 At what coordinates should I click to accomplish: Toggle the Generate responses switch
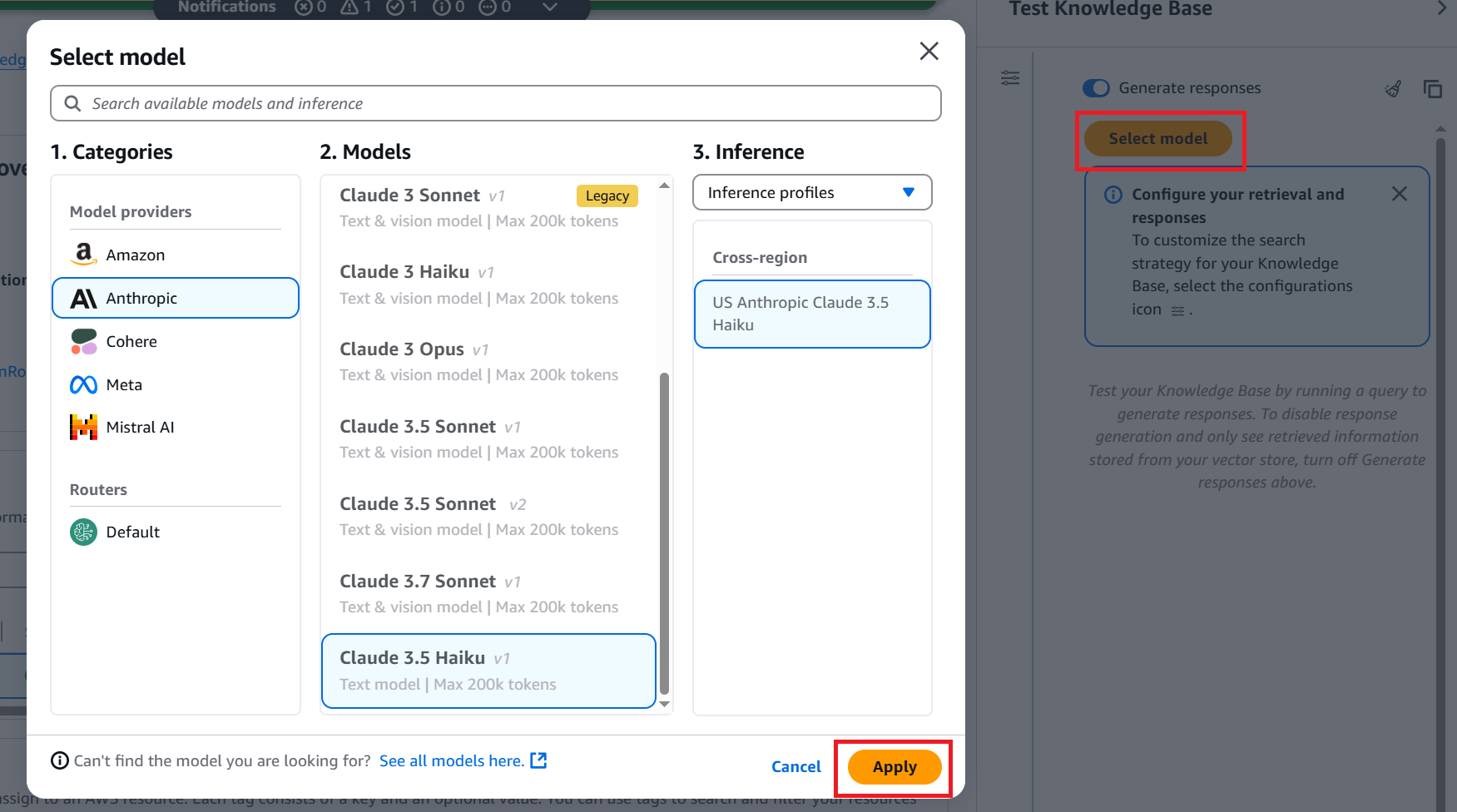(1096, 88)
